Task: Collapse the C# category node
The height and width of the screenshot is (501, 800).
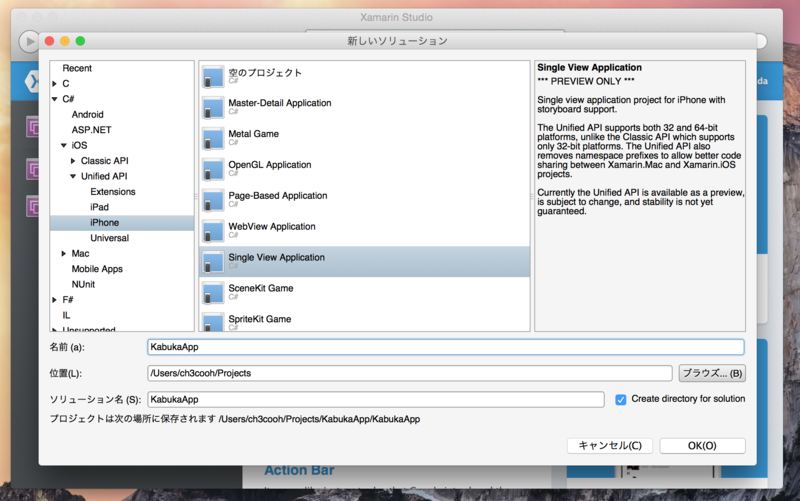Action: pyautogui.click(x=55, y=99)
